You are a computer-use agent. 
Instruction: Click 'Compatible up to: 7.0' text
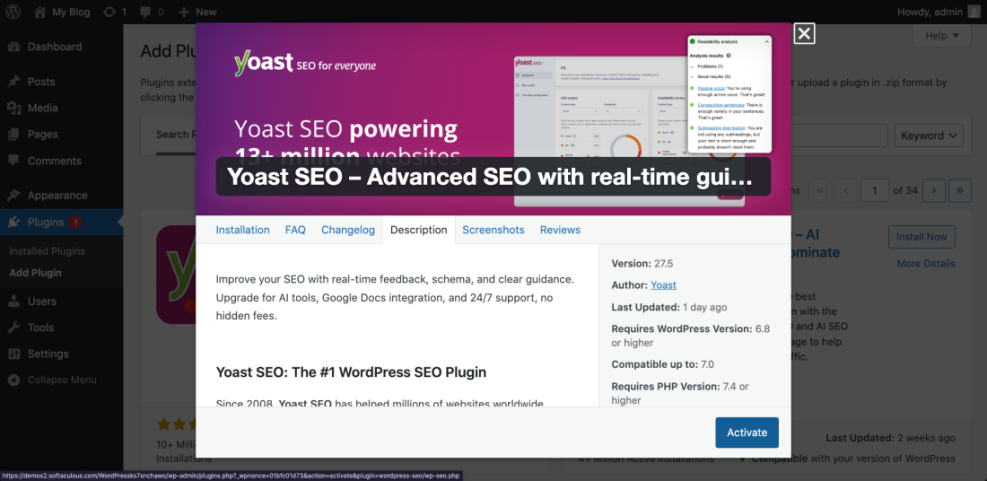pyautogui.click(x=663, y=364)
